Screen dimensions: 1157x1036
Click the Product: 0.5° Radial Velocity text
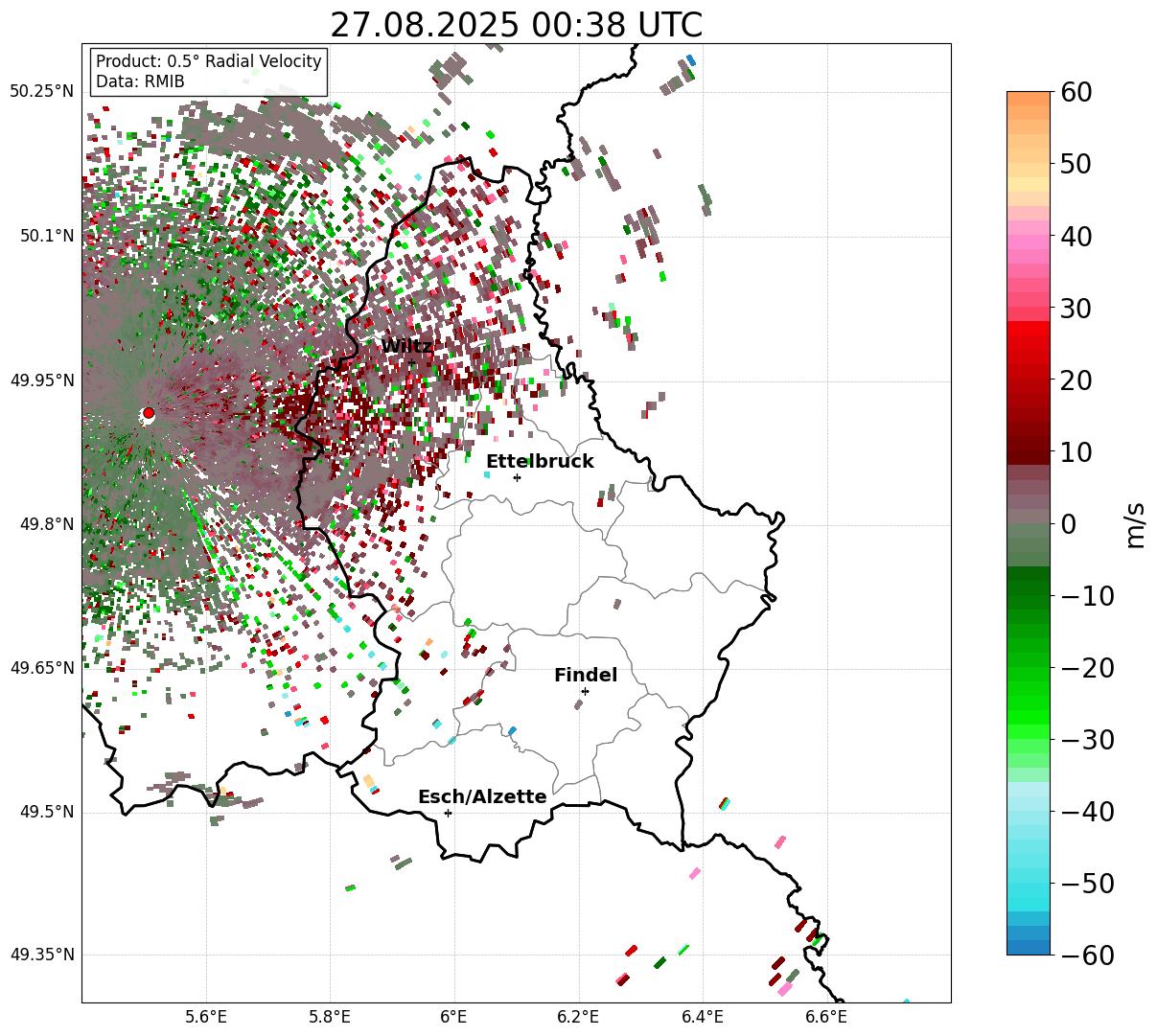209,61
